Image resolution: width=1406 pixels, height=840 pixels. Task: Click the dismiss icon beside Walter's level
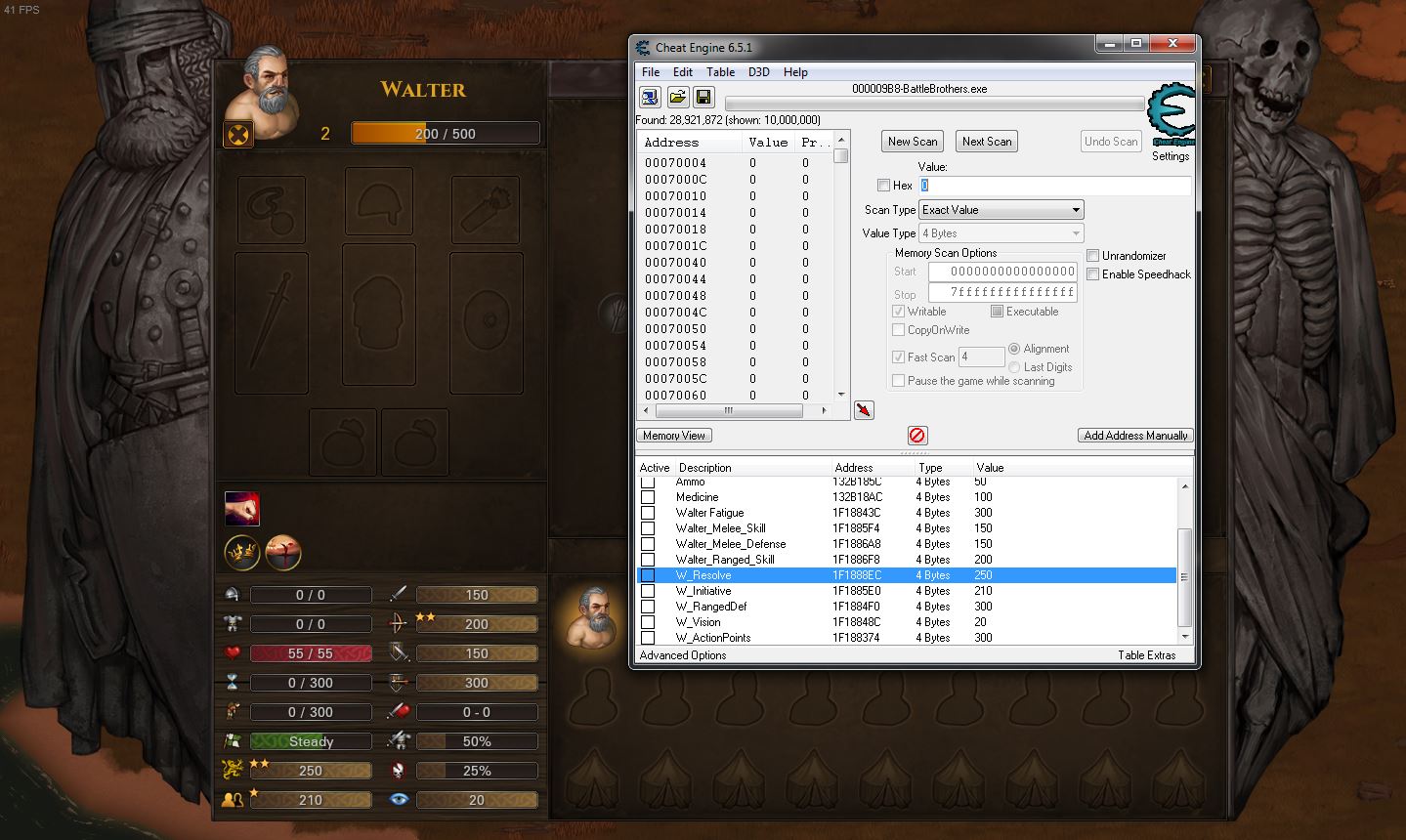239,134
